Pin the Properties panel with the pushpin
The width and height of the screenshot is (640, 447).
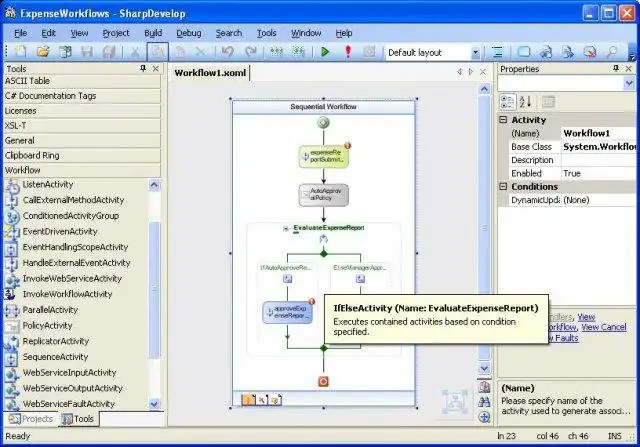pos(616,68)
